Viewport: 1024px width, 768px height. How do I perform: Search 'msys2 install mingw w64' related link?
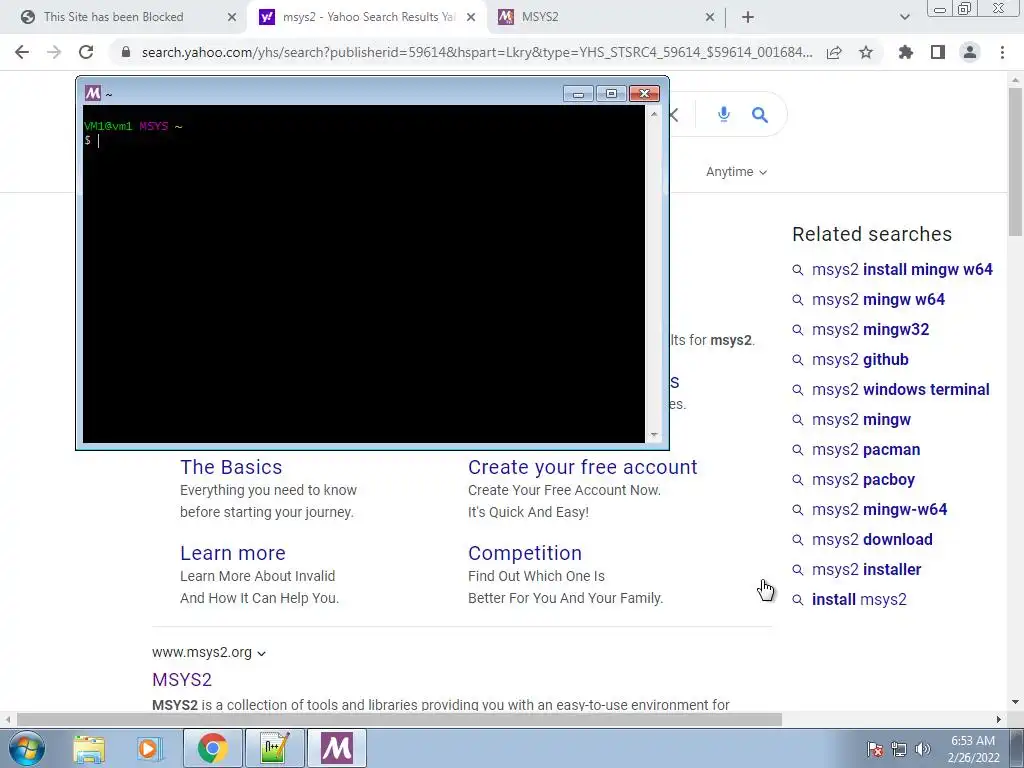[902, 270]
